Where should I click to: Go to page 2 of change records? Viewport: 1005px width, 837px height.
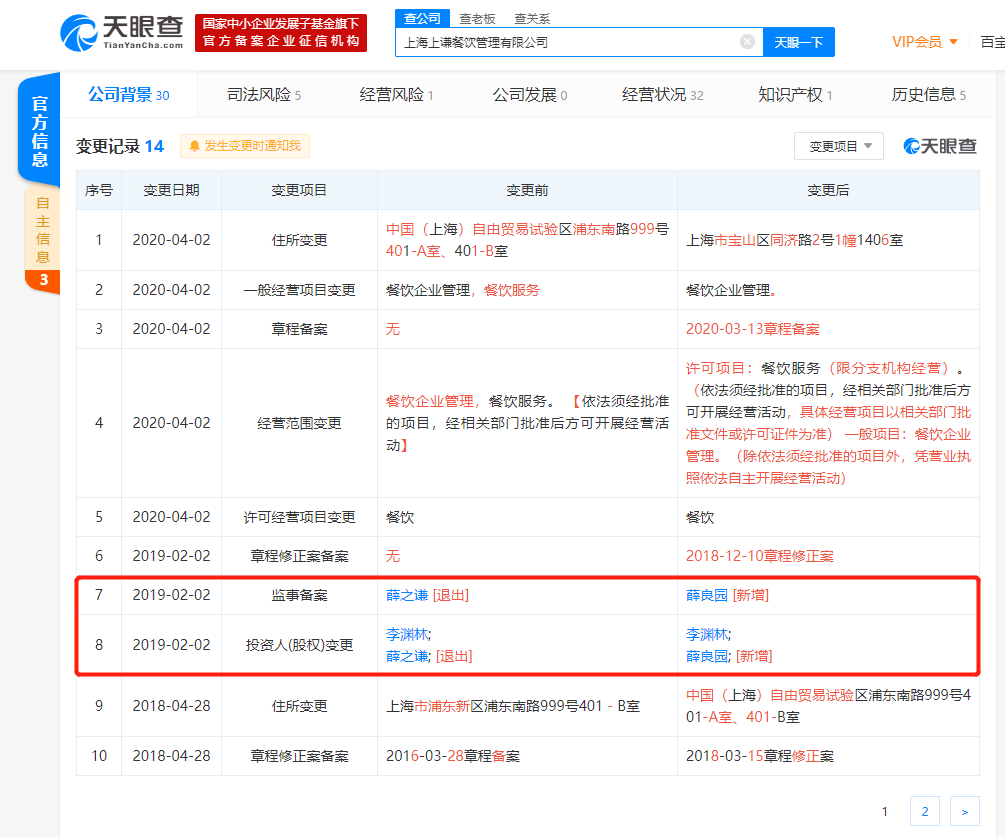point(924,810)
